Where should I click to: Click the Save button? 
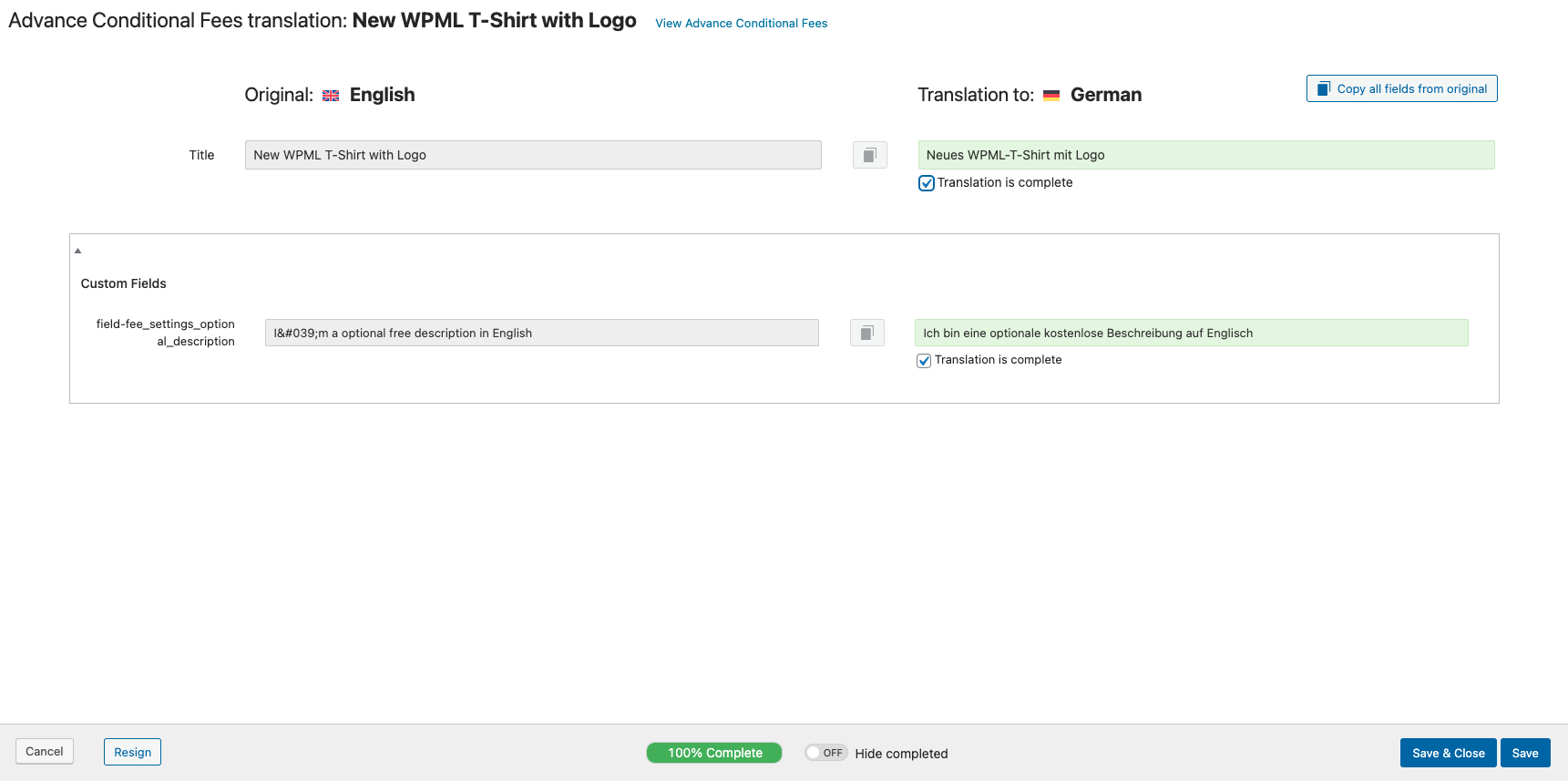(1525, 753)
